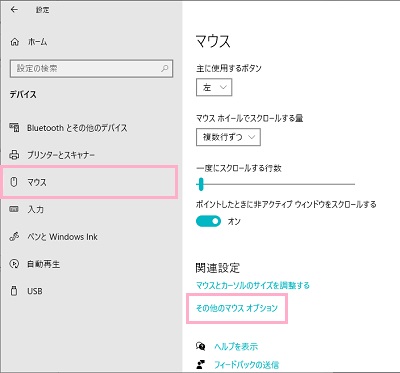The height and width of the screenshot is (373, 400).
Task: Click the help chat bubble icon
Action: click(201, 346)
